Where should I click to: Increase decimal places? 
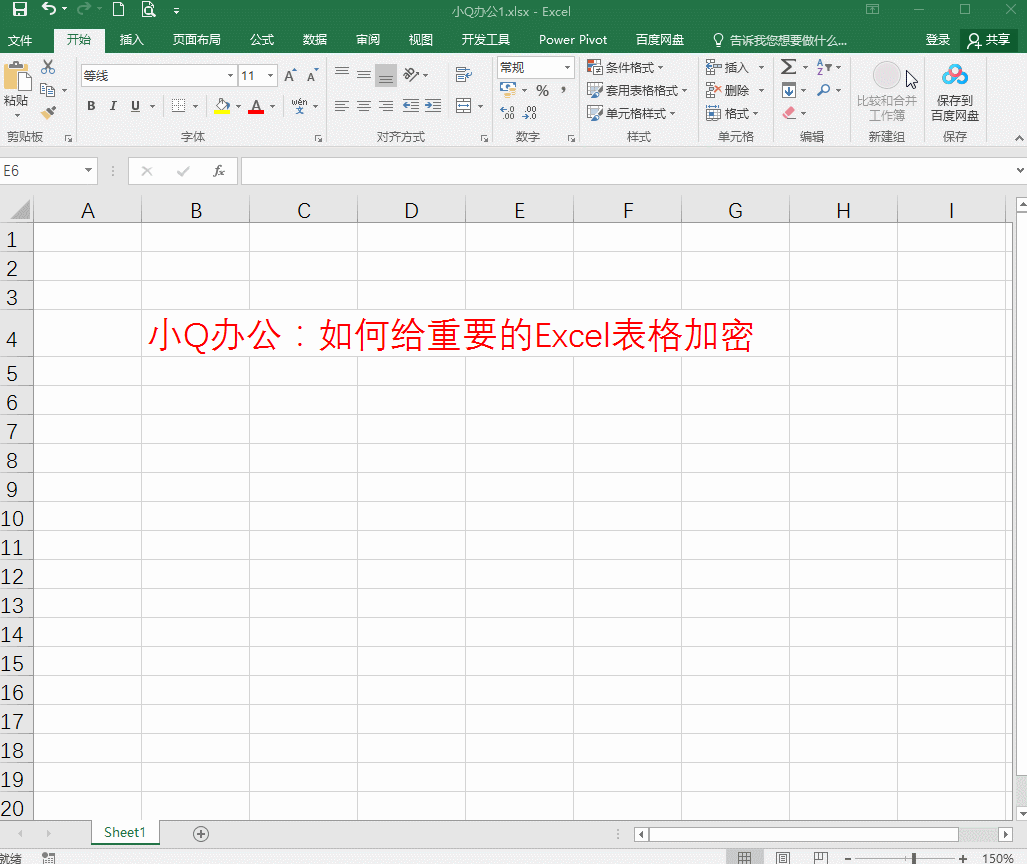click(508, 113)
